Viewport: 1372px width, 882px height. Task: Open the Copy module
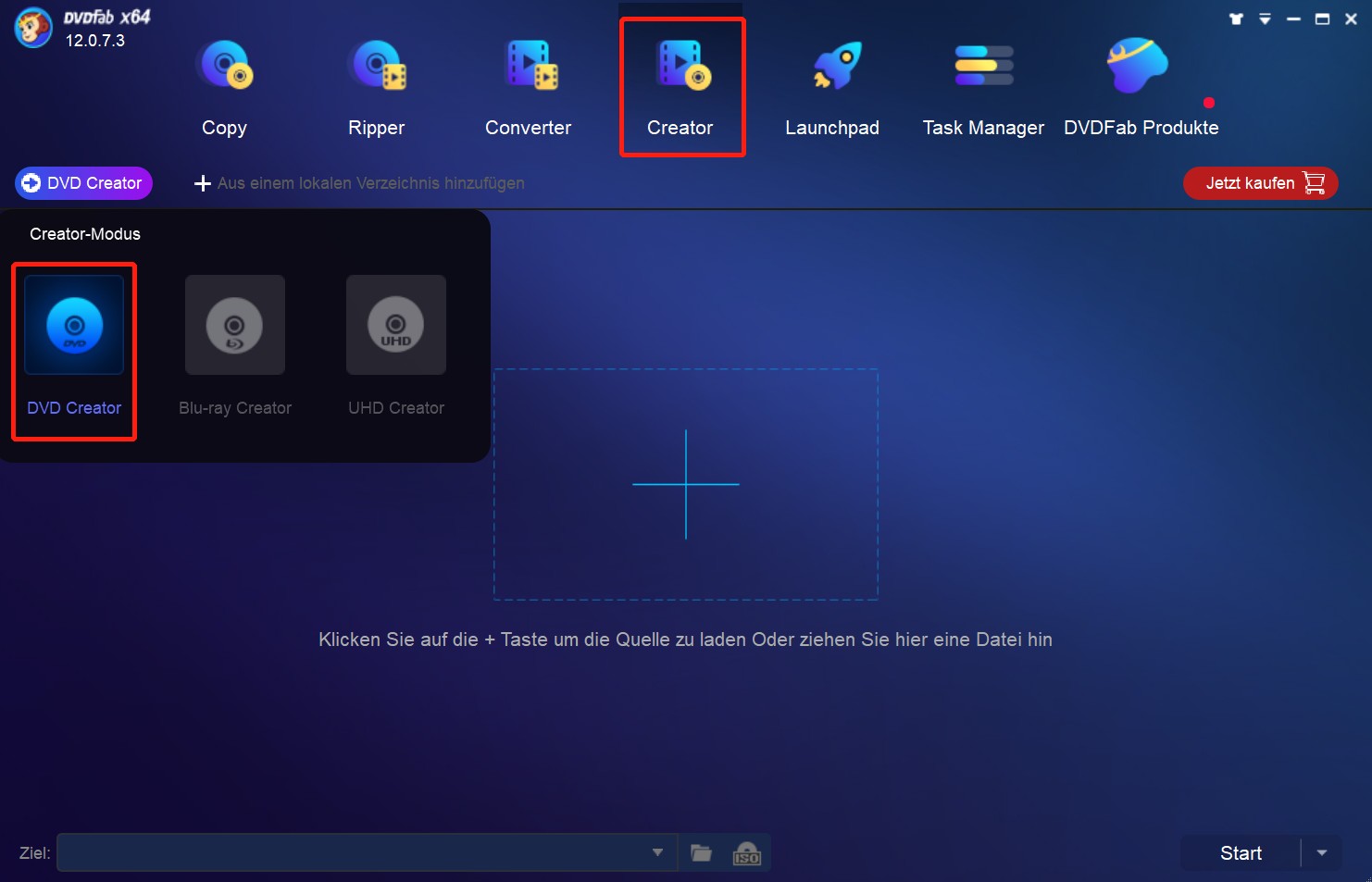point(224,88)
